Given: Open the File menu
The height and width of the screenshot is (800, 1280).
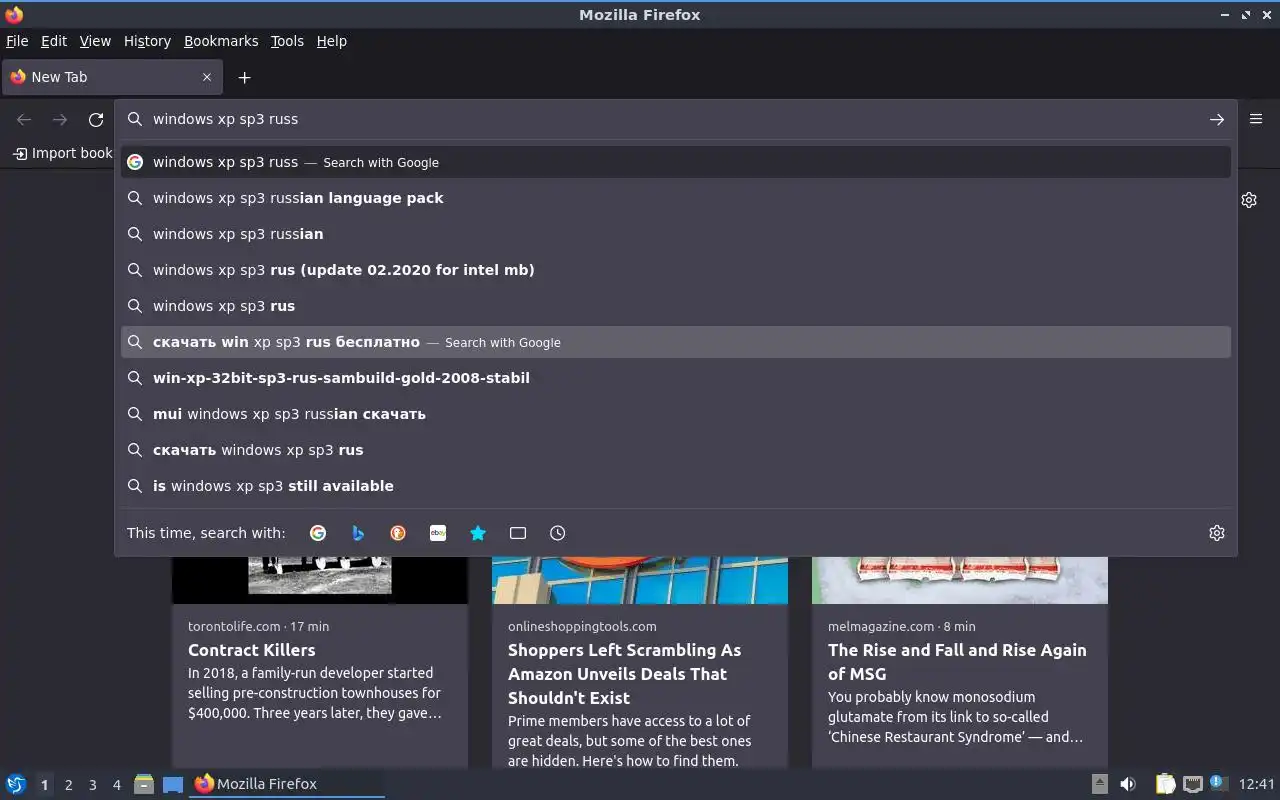Looking at the screenshot, I should pos(17,41).
